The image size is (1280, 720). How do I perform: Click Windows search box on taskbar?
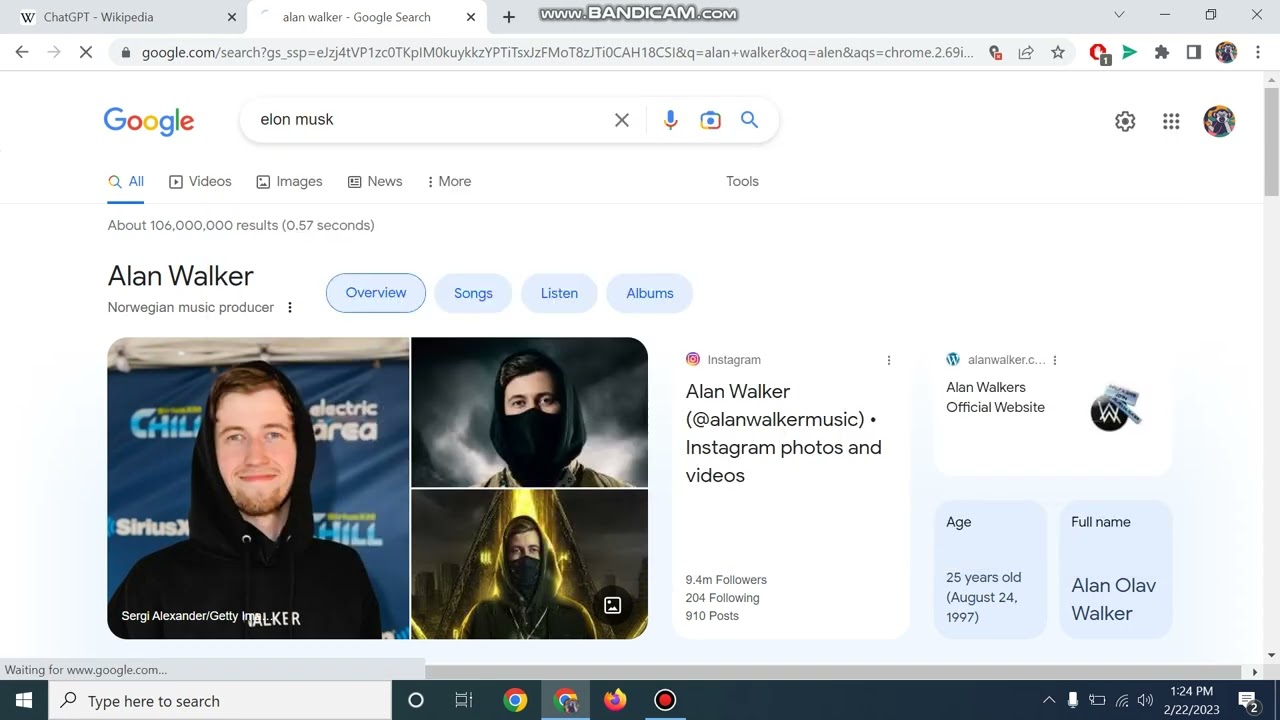[x=219, y=700]
